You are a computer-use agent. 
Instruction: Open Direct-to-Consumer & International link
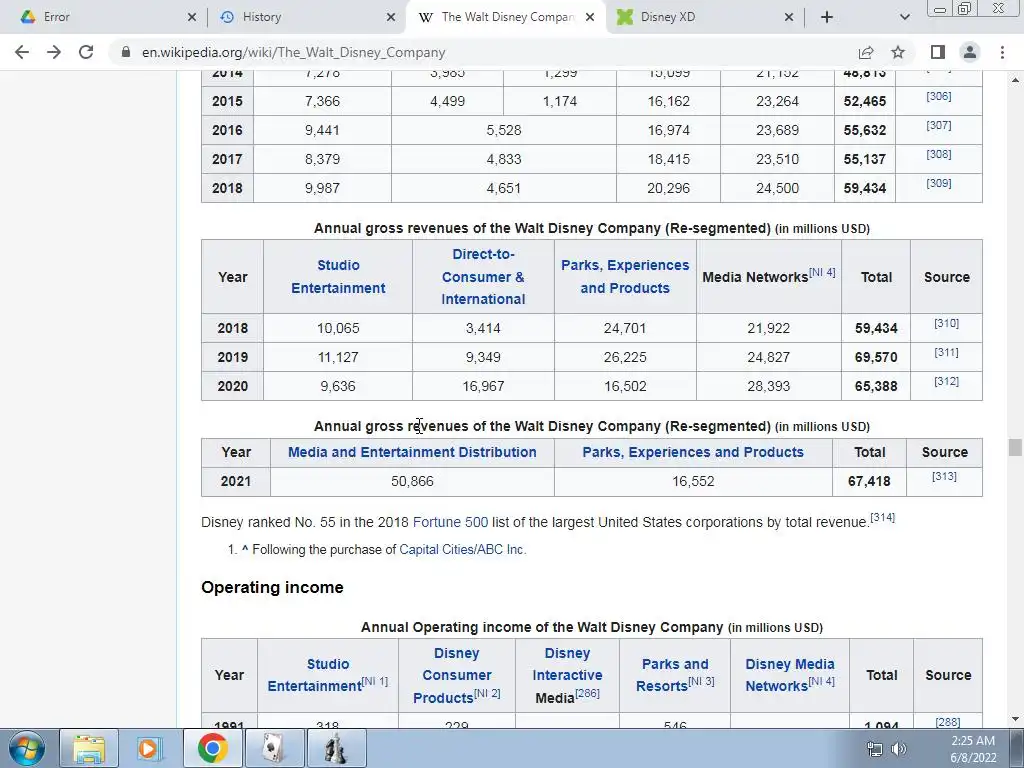(483, 277)
